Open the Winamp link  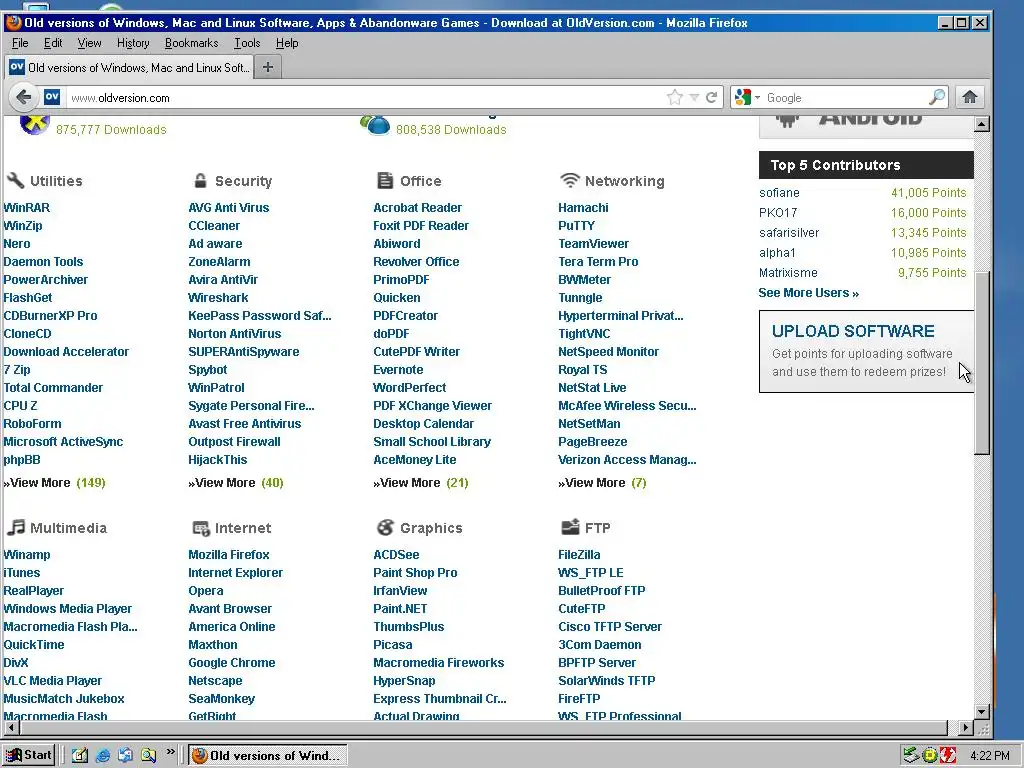pyautogui.click(x=27, y=554)
